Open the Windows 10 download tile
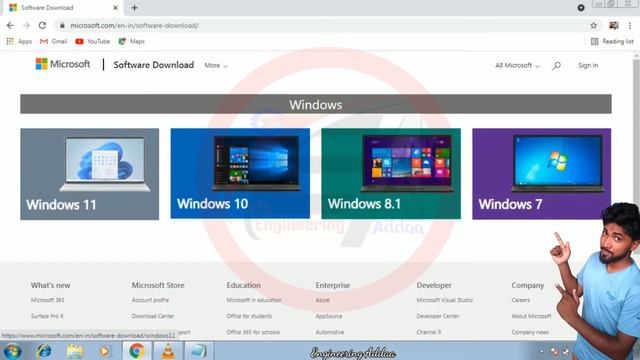The image size is (640, 360). coord(240,173)
